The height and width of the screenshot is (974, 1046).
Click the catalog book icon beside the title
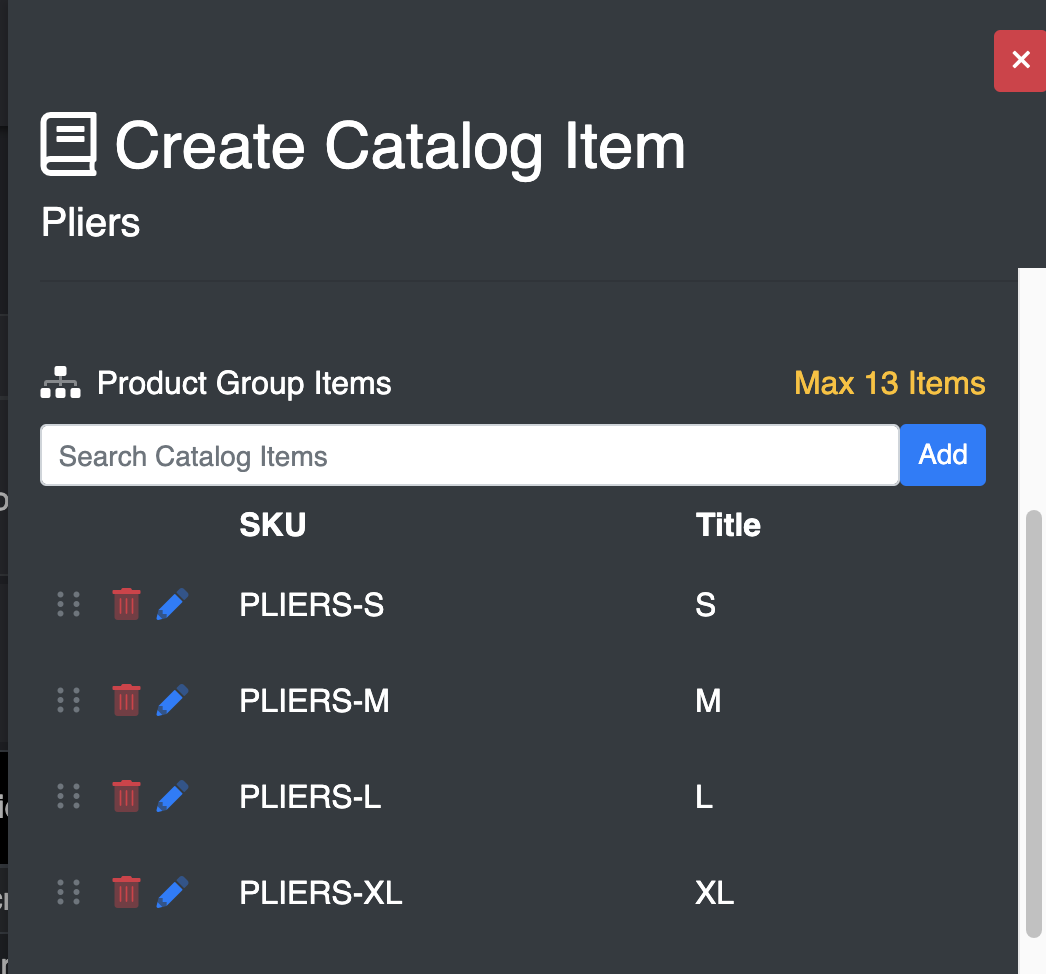coord(68,144)
